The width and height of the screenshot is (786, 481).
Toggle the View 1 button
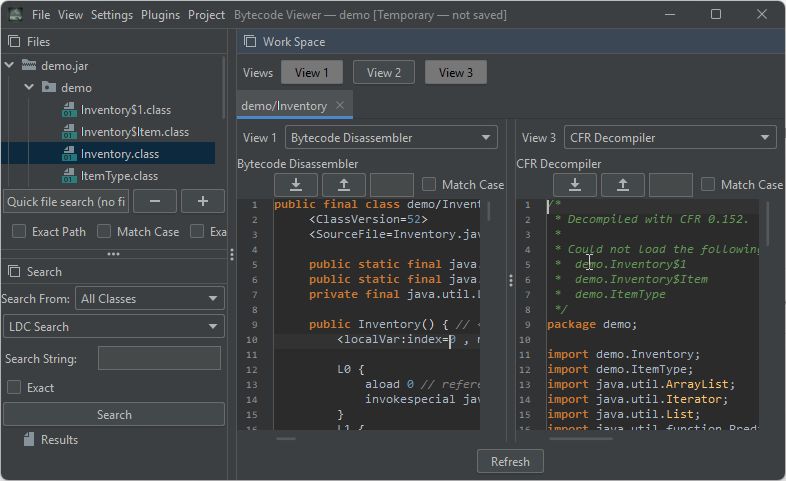(312, 73)
